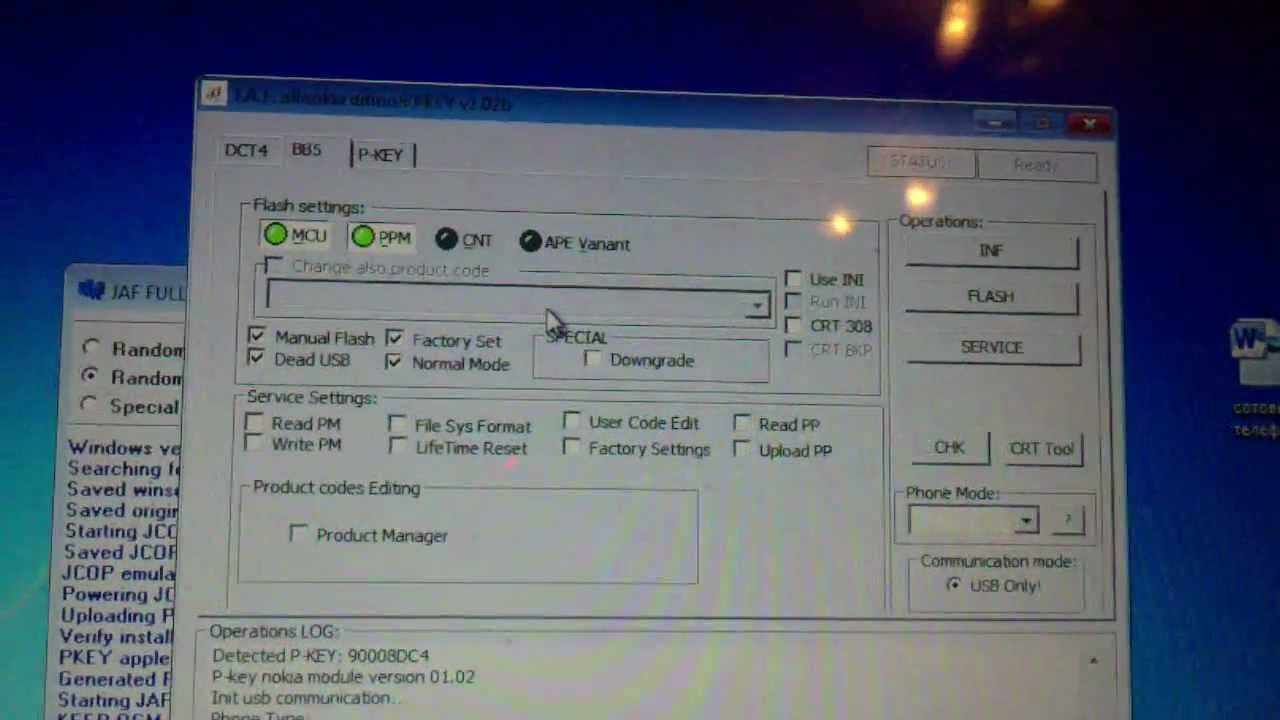Enable the Write PM checkbox
The image size is (1280, 720).
pyautogui.click(x=254, y=442)
